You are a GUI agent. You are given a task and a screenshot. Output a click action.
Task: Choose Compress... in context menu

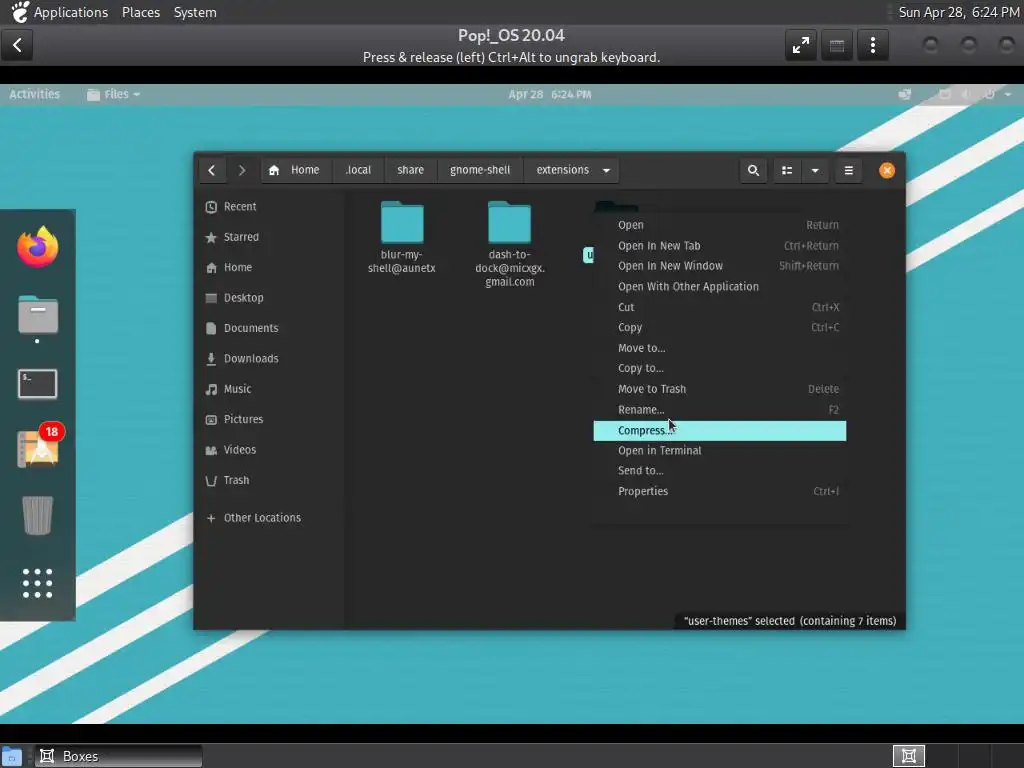tap(720, 431)
